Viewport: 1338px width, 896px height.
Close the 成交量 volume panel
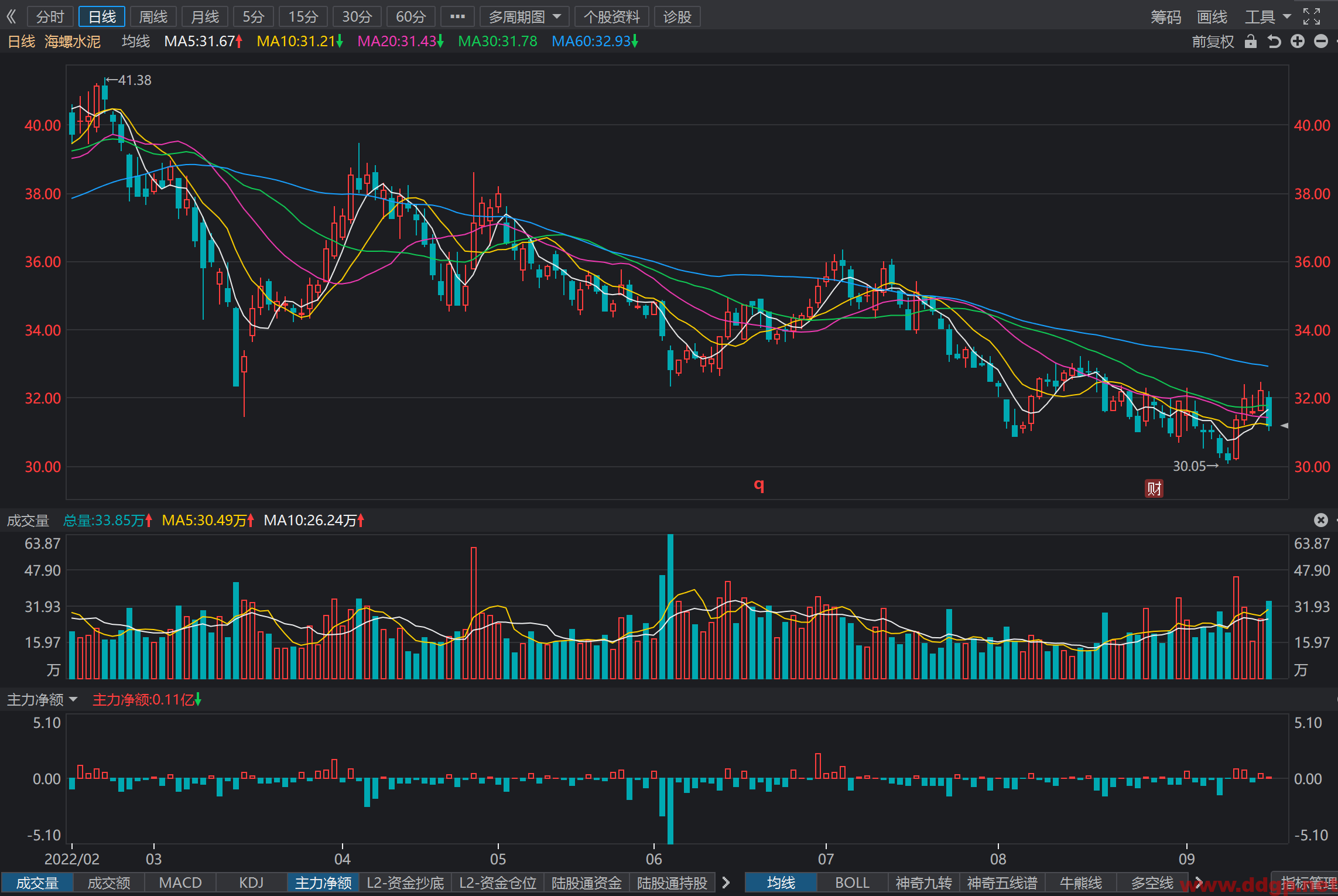1321,520
